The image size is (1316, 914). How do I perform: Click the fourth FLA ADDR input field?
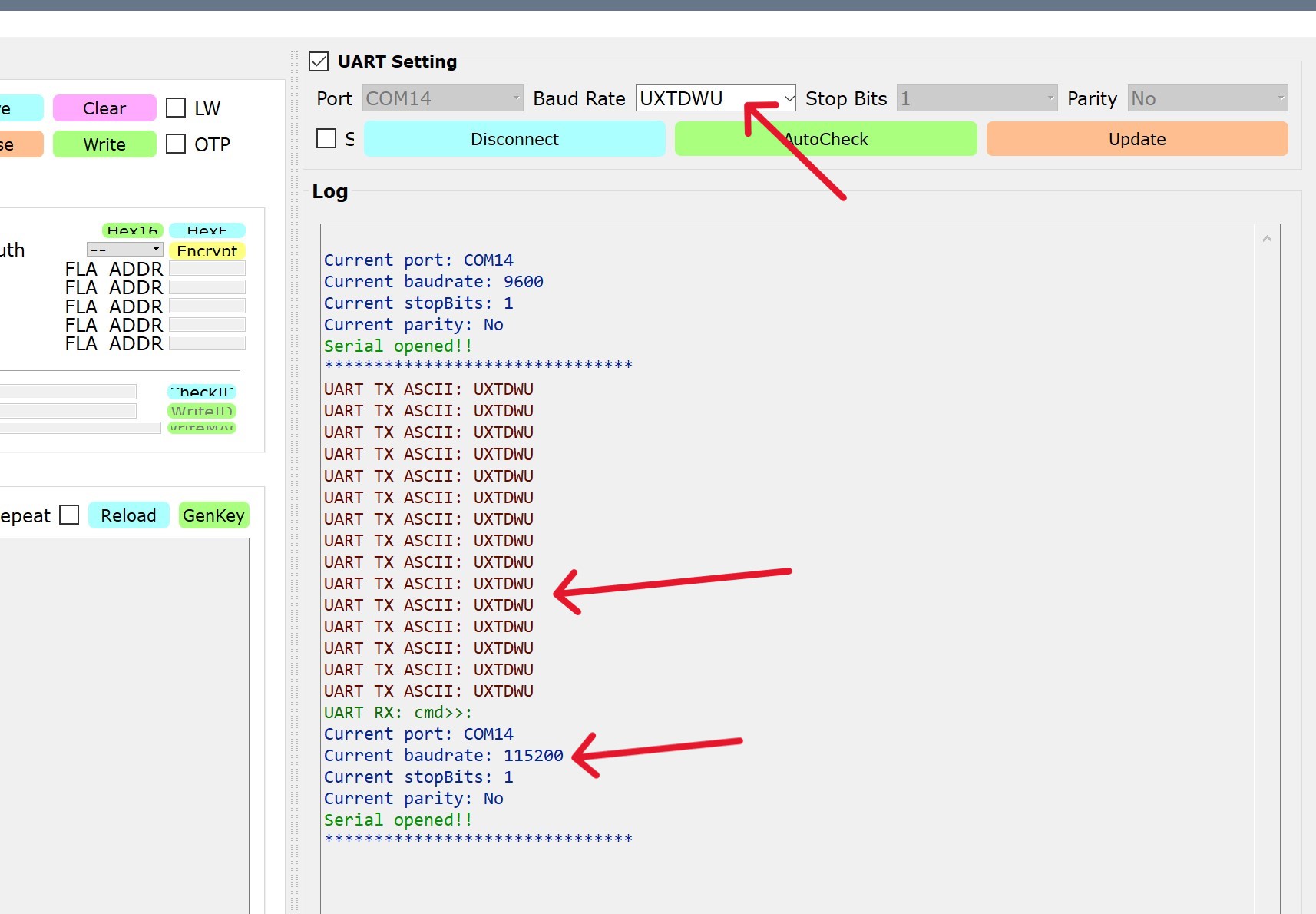pos(207,324)
